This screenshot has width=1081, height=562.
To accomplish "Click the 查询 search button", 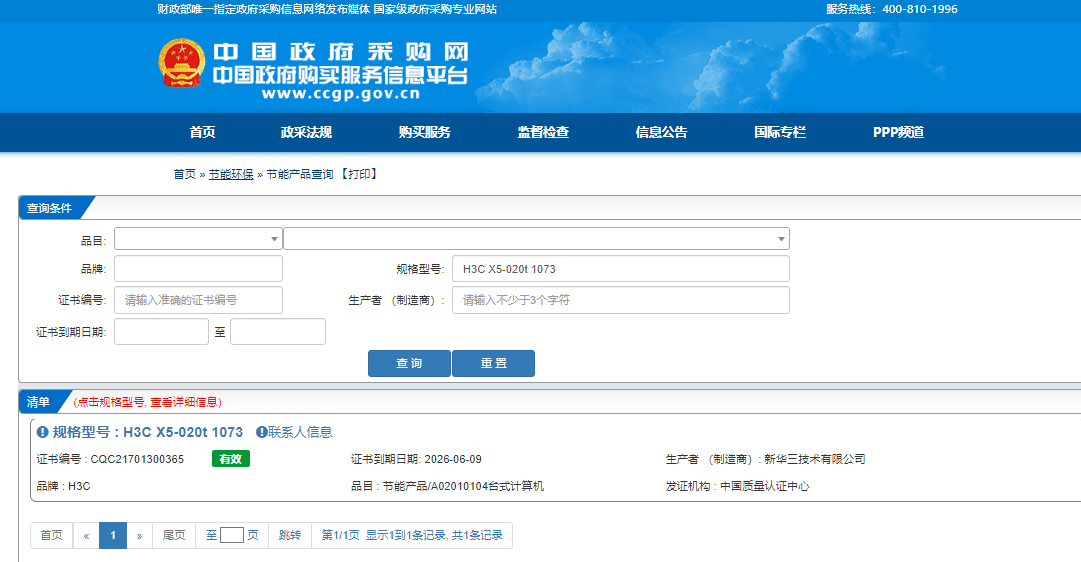I will [x=410, y=363].
